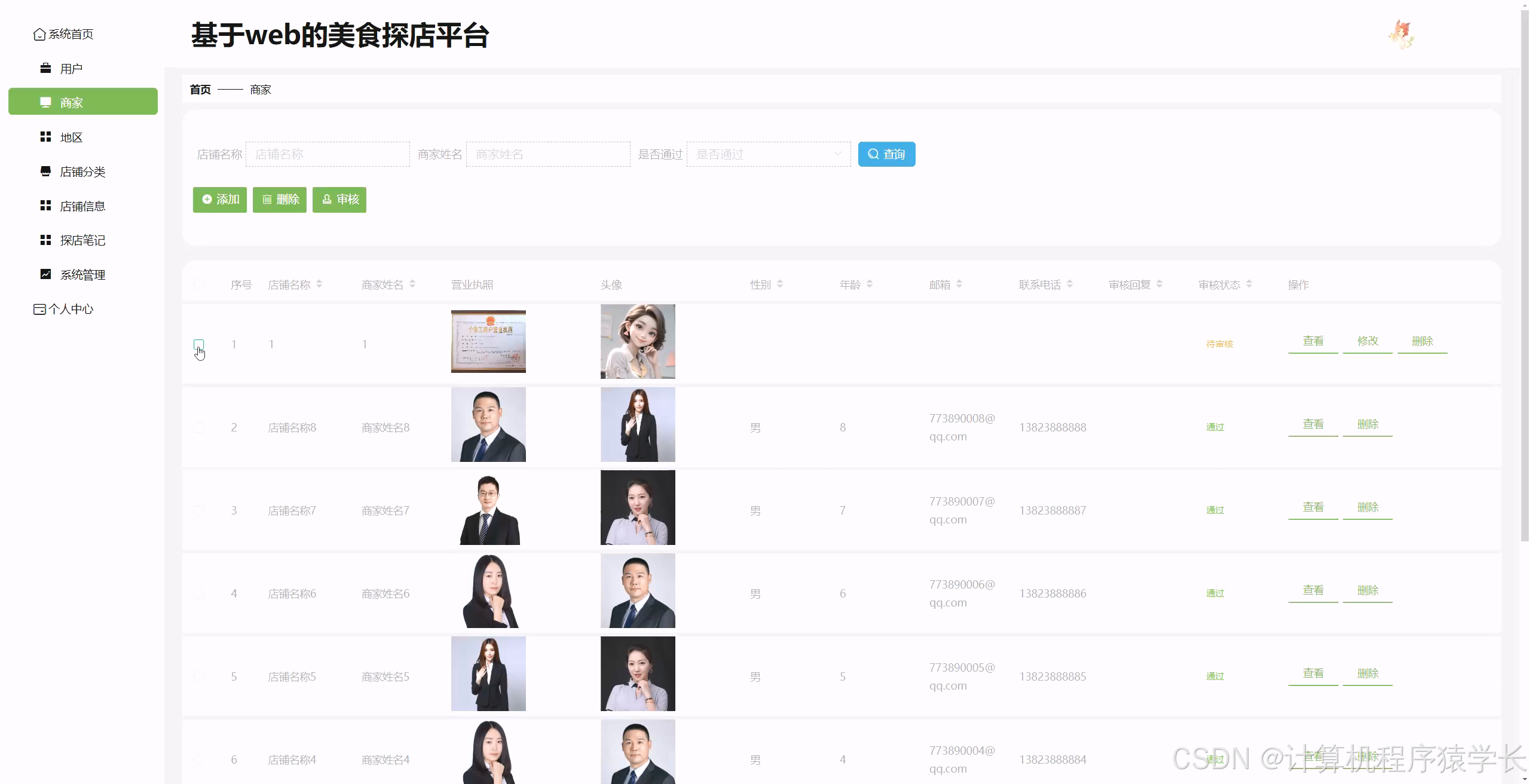This screenshot has height=784, width=1530.
Task: Sort by the 店铺名称 column sort arrows
Action: (319, 284)
